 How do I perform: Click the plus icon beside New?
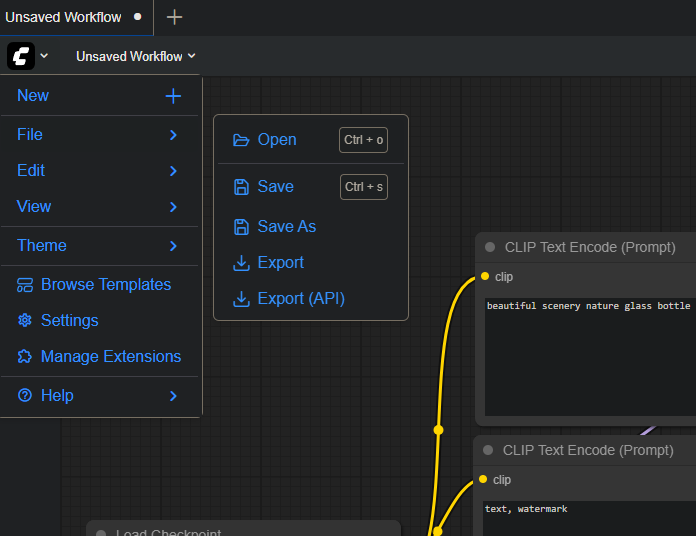coord(173,96)
